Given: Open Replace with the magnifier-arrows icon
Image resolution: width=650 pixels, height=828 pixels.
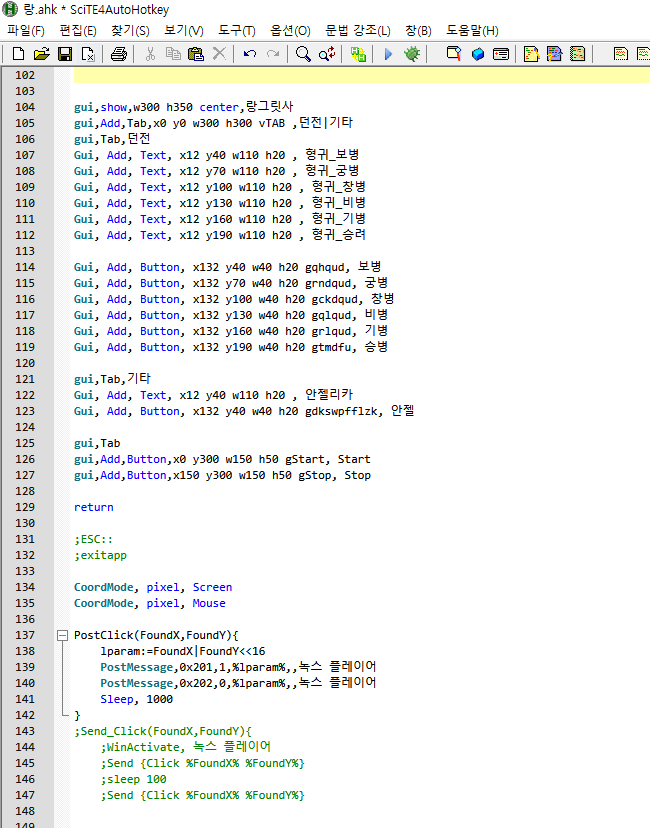Looking at the screenshot, I should point(327,54).
